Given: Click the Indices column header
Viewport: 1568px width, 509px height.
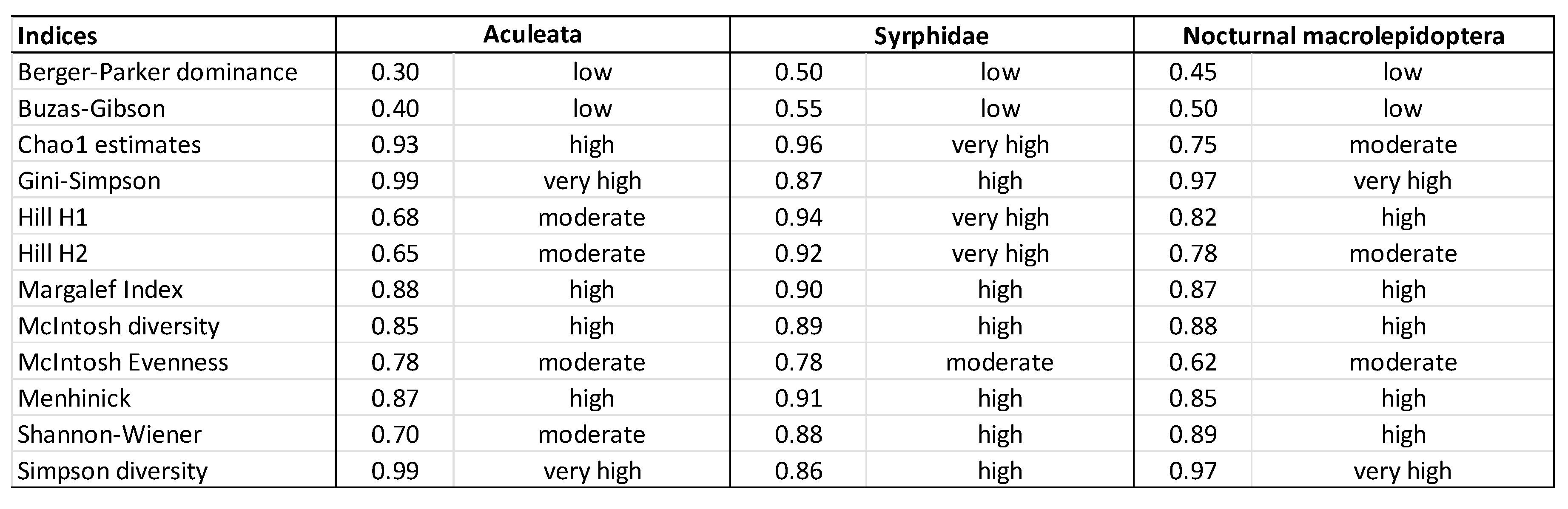Looking at the screenshot, I should click(57, 36).
